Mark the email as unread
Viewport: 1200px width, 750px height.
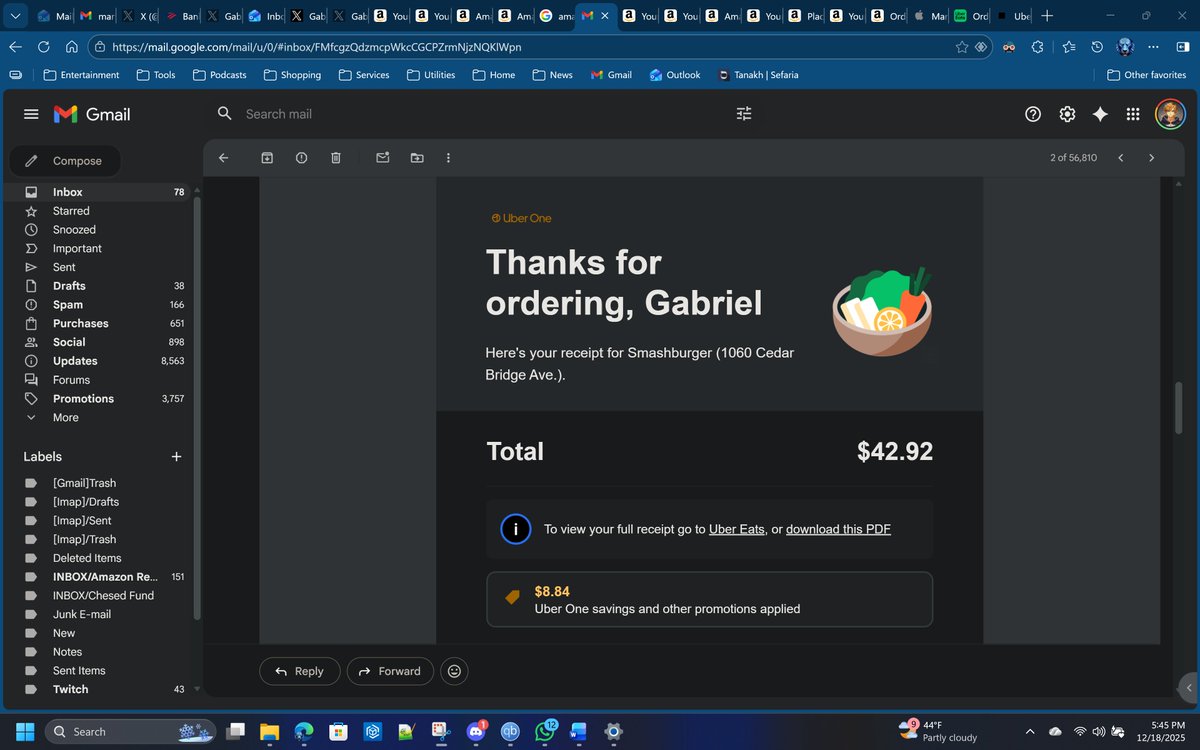[x=382, y=158]
